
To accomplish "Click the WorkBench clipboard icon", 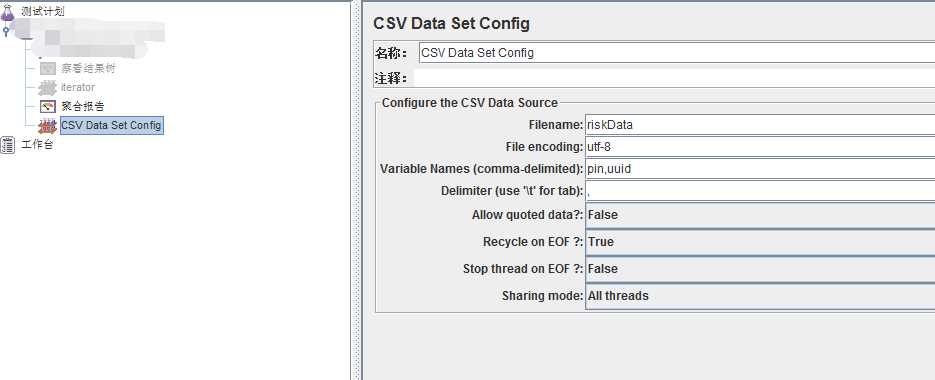I will 8,144.
